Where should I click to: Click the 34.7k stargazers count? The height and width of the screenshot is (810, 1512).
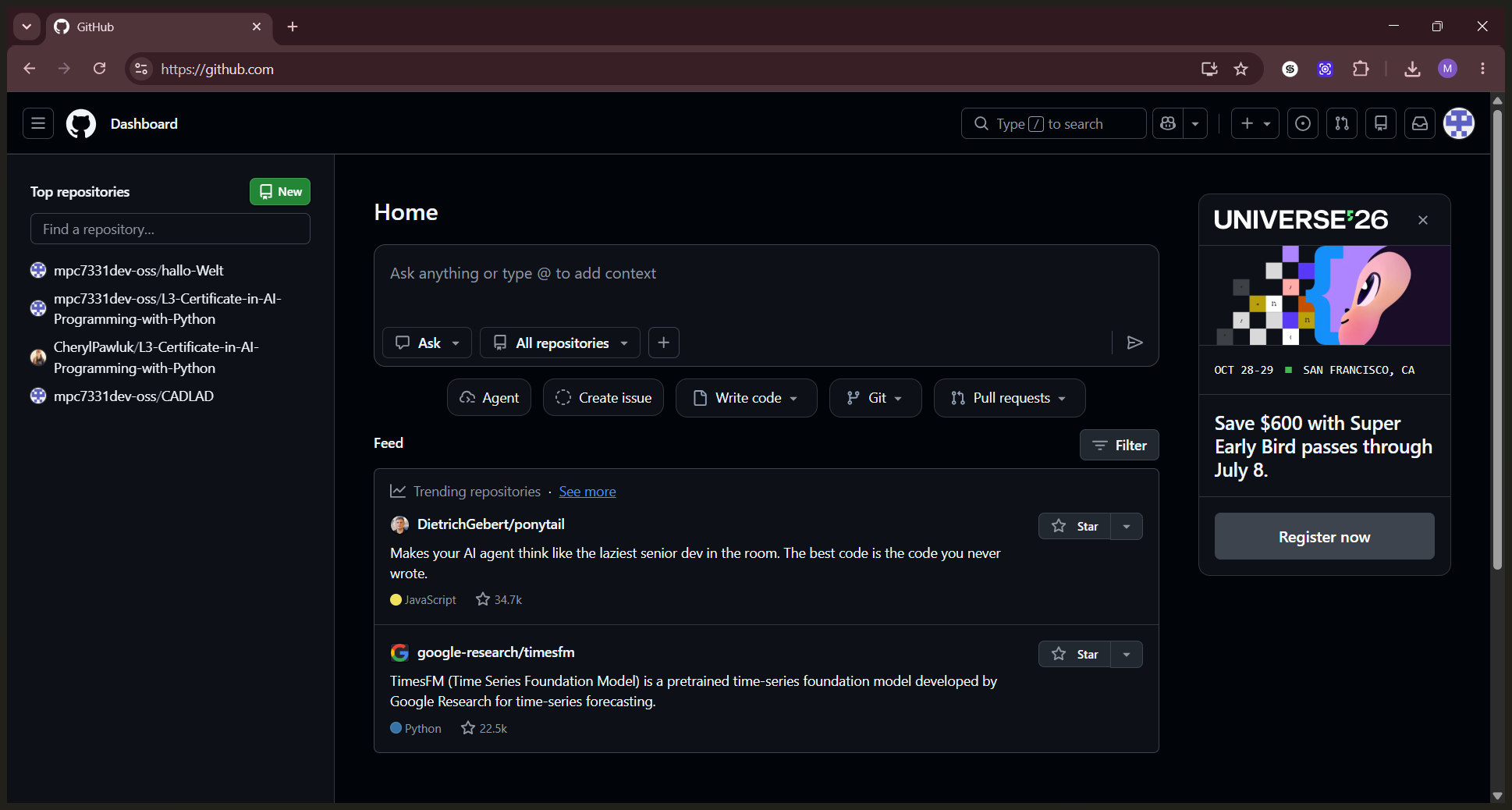[x=499, y=599]
